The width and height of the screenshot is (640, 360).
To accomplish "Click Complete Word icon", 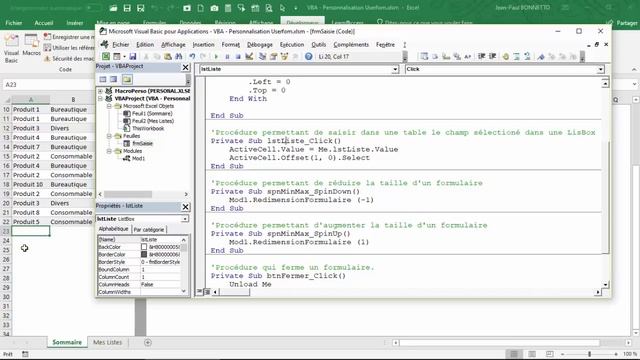I will 468,56.
